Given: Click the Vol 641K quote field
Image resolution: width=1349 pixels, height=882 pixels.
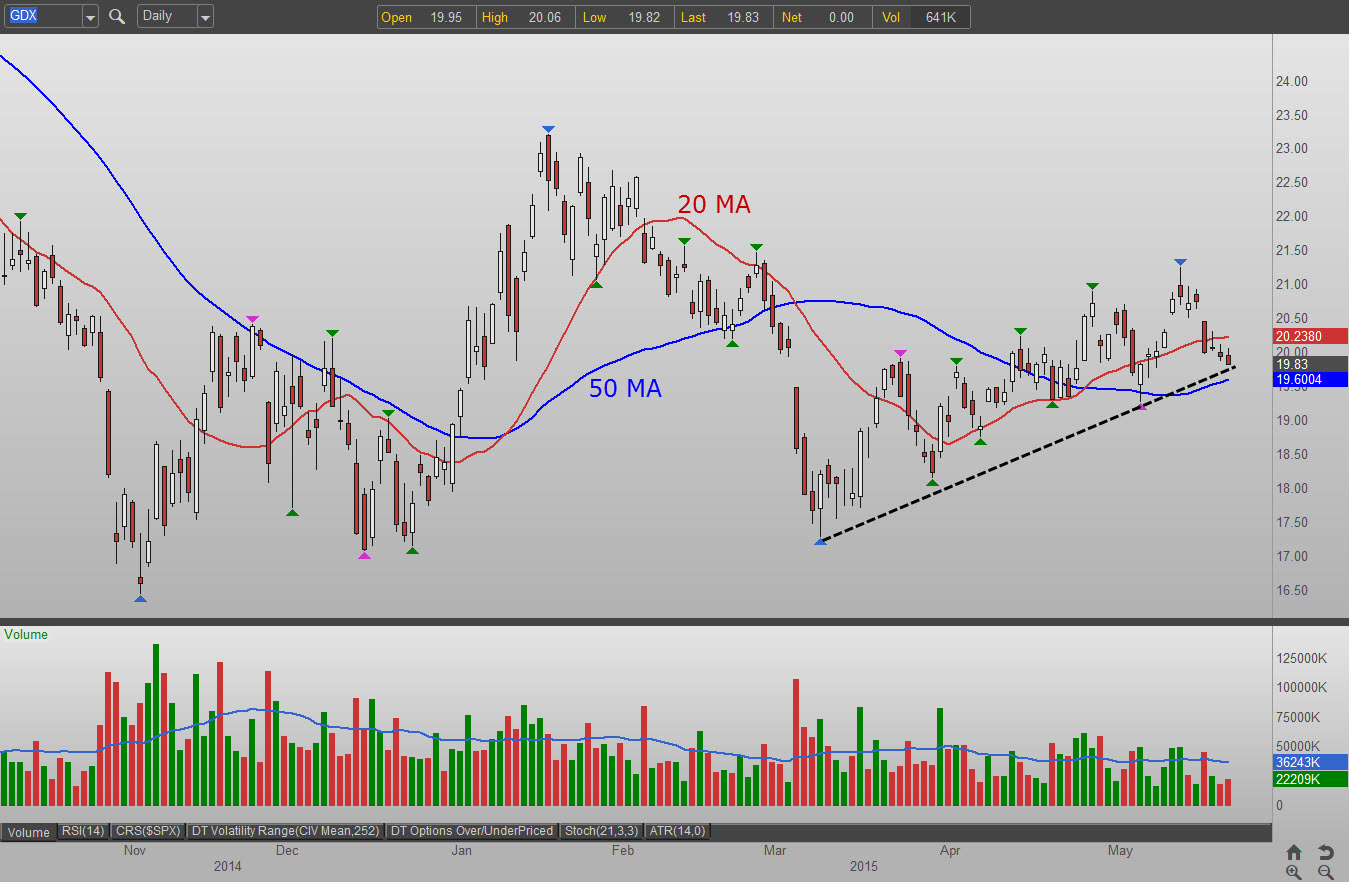Looking at the screenshot, I should [920, 17].
